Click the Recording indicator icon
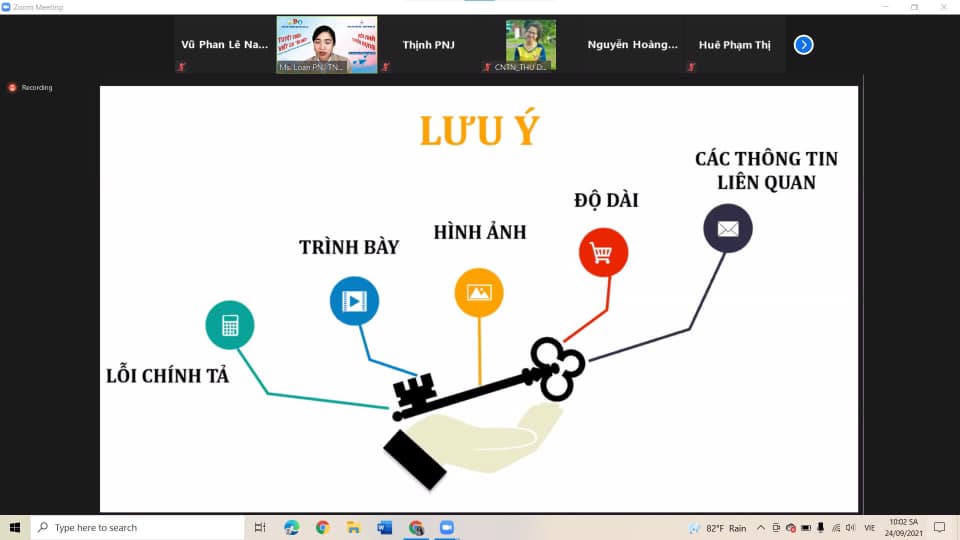Screen dimensions: 960x540 13,88
